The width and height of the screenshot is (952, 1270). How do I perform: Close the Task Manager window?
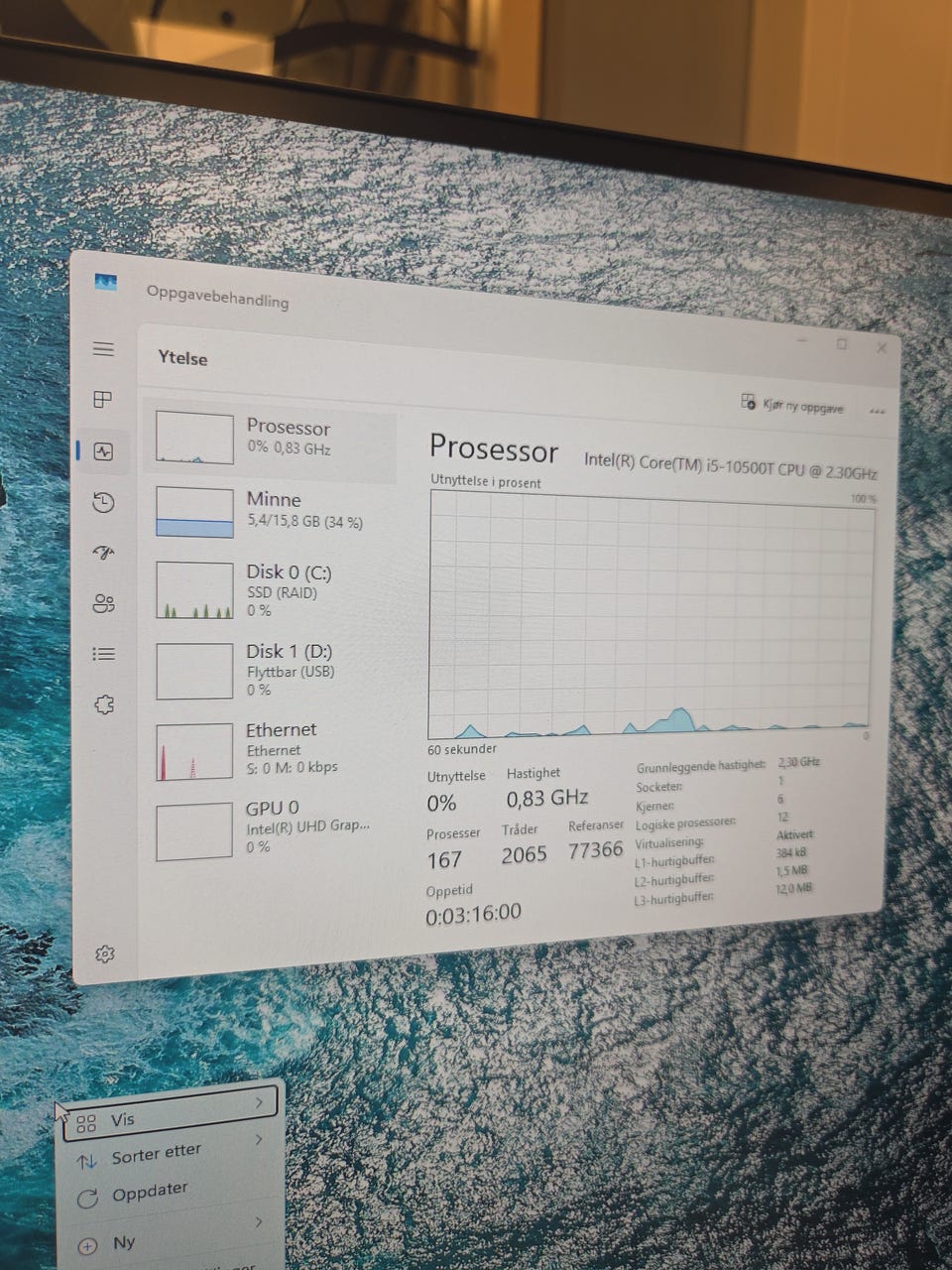(x=882, y=348)
